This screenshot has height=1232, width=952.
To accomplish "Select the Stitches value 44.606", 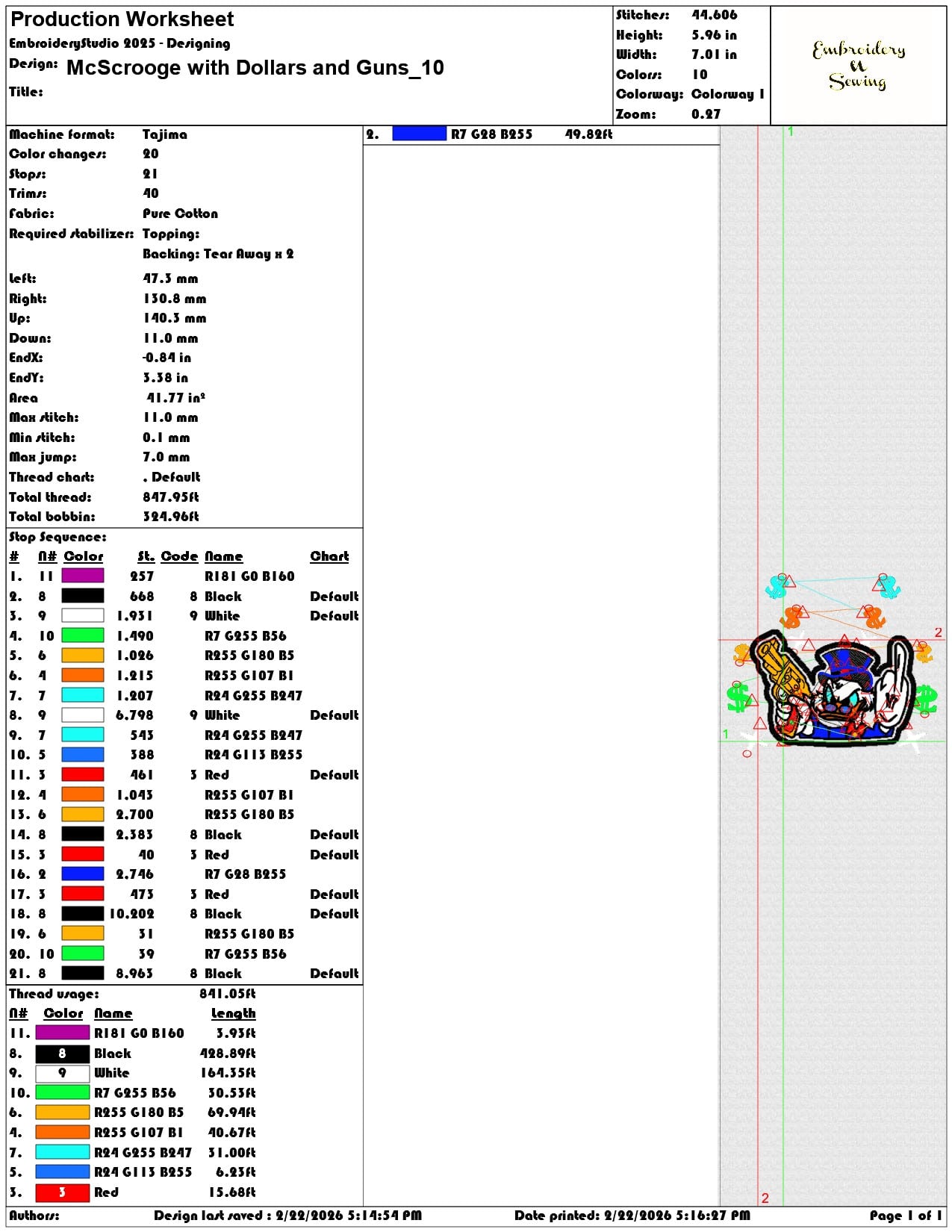I will tap(714, 15).
